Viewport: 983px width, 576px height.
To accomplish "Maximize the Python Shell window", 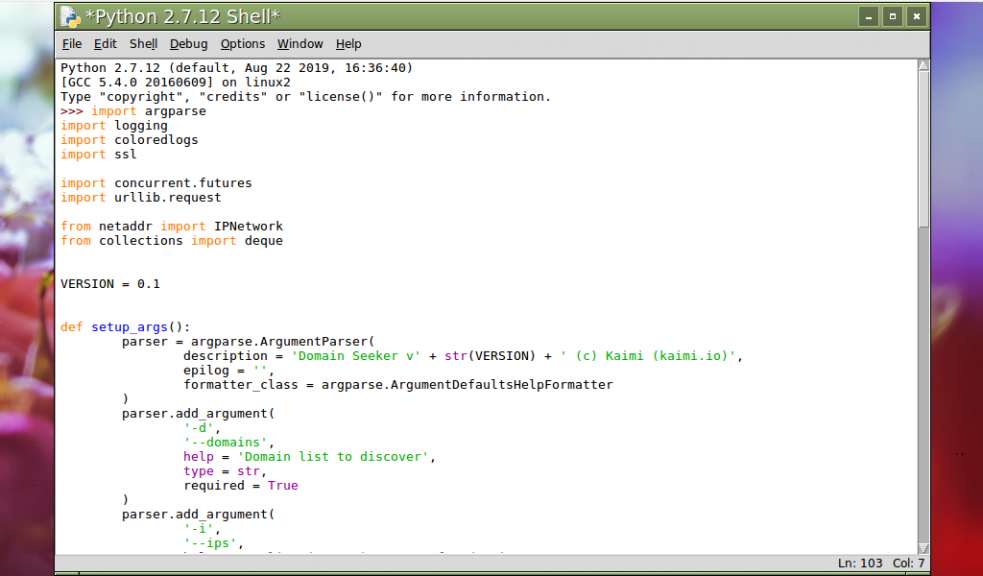I will [x=893, y=17].
